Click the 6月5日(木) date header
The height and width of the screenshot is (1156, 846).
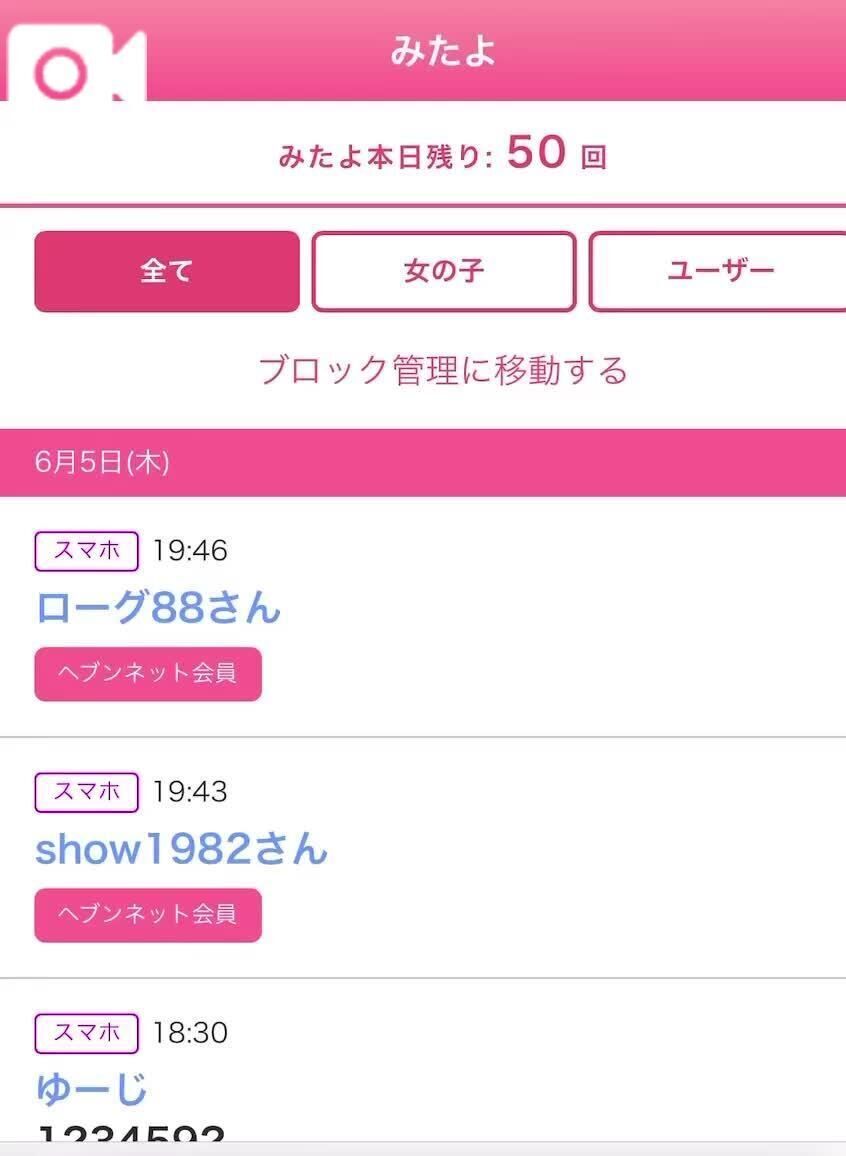click(102, 463)
